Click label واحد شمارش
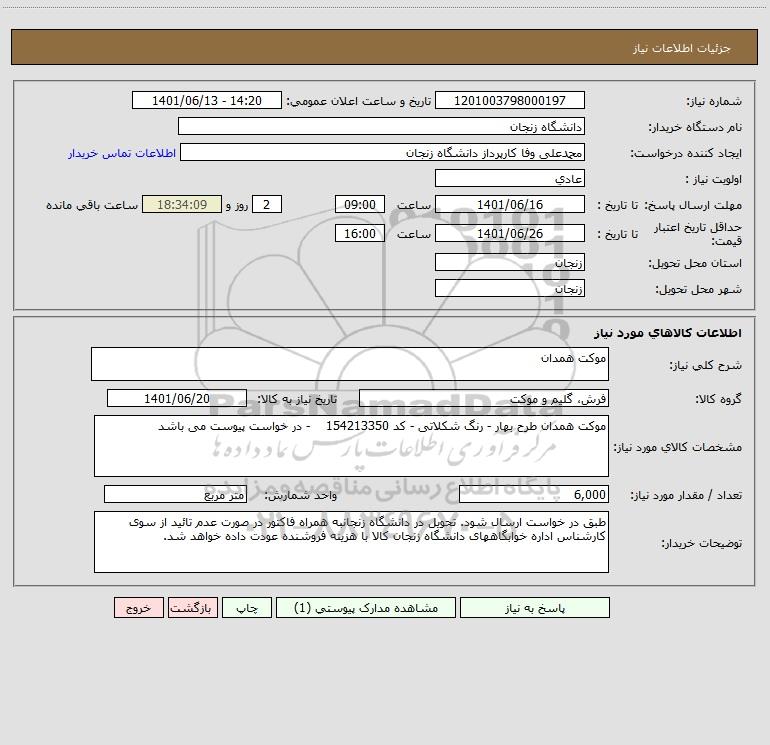770x745 pixels. coord(301,496)
